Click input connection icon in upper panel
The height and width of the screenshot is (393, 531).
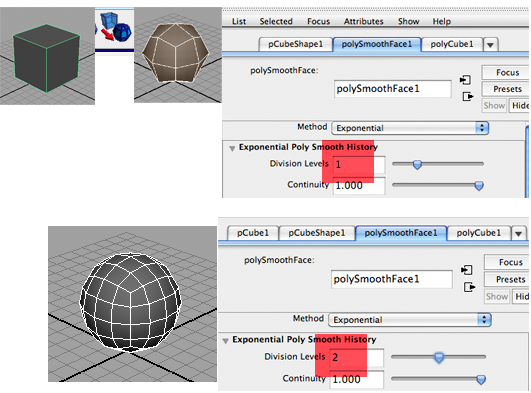(466, 80)
